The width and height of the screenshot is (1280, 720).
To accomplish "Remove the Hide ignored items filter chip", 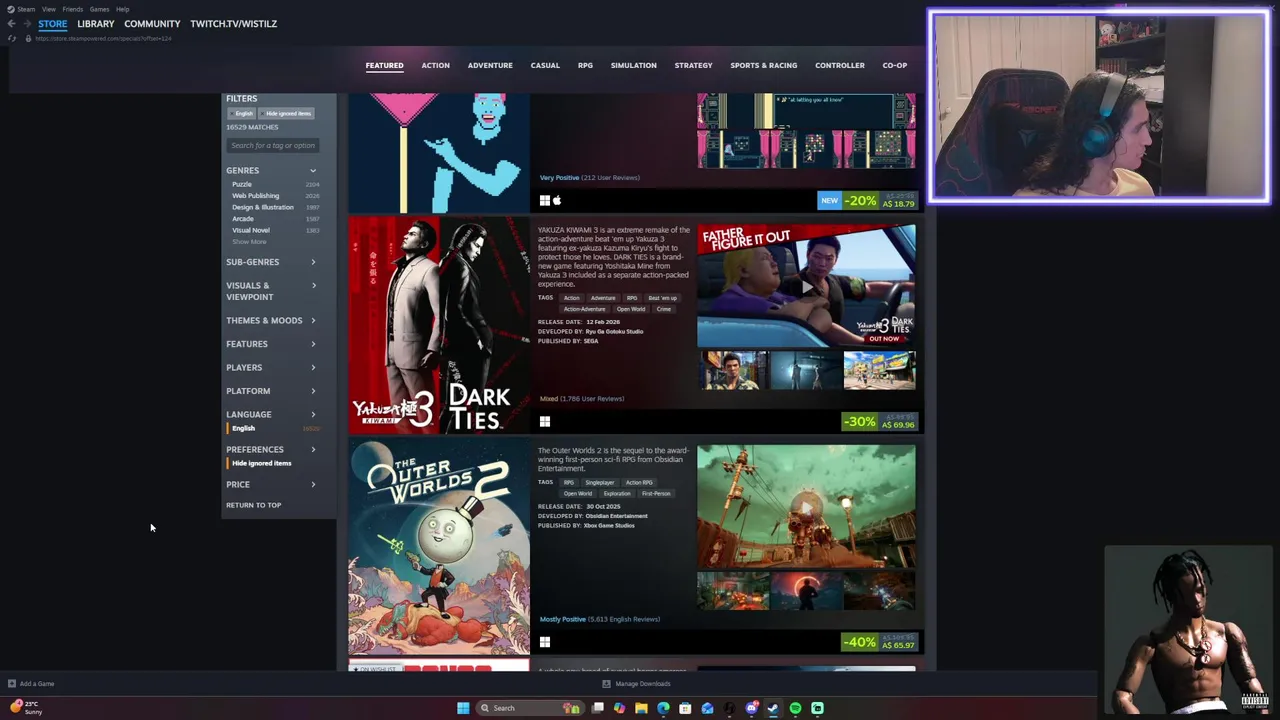I will click(x=288, y=113).
